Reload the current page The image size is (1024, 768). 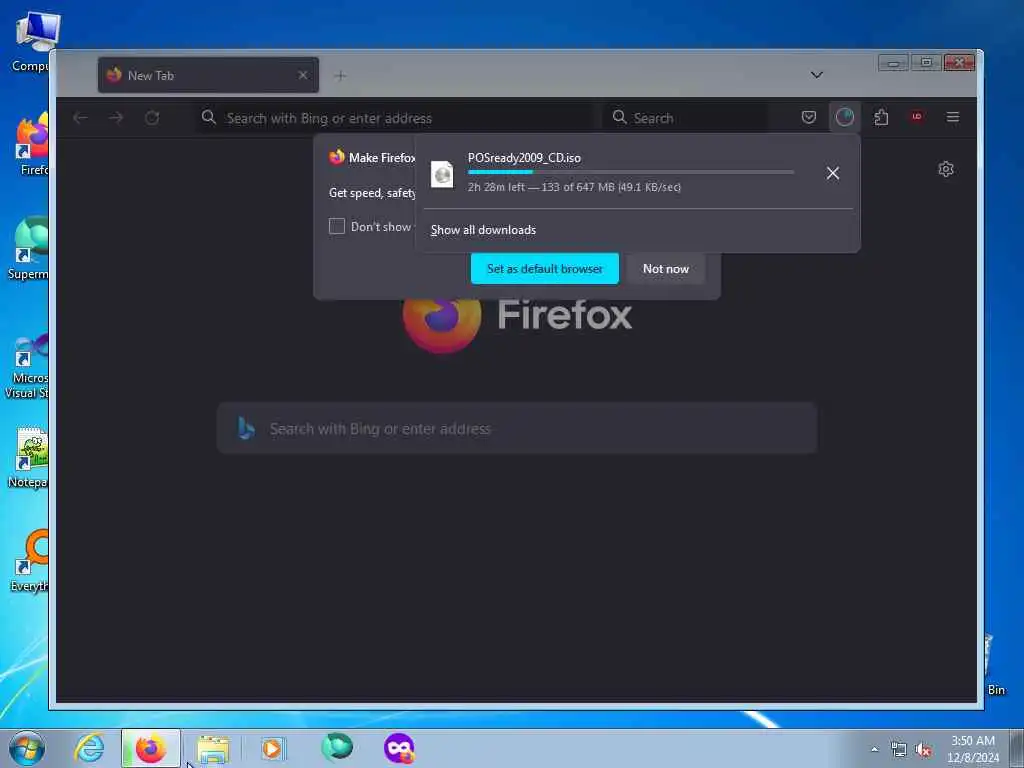(152, 118)
